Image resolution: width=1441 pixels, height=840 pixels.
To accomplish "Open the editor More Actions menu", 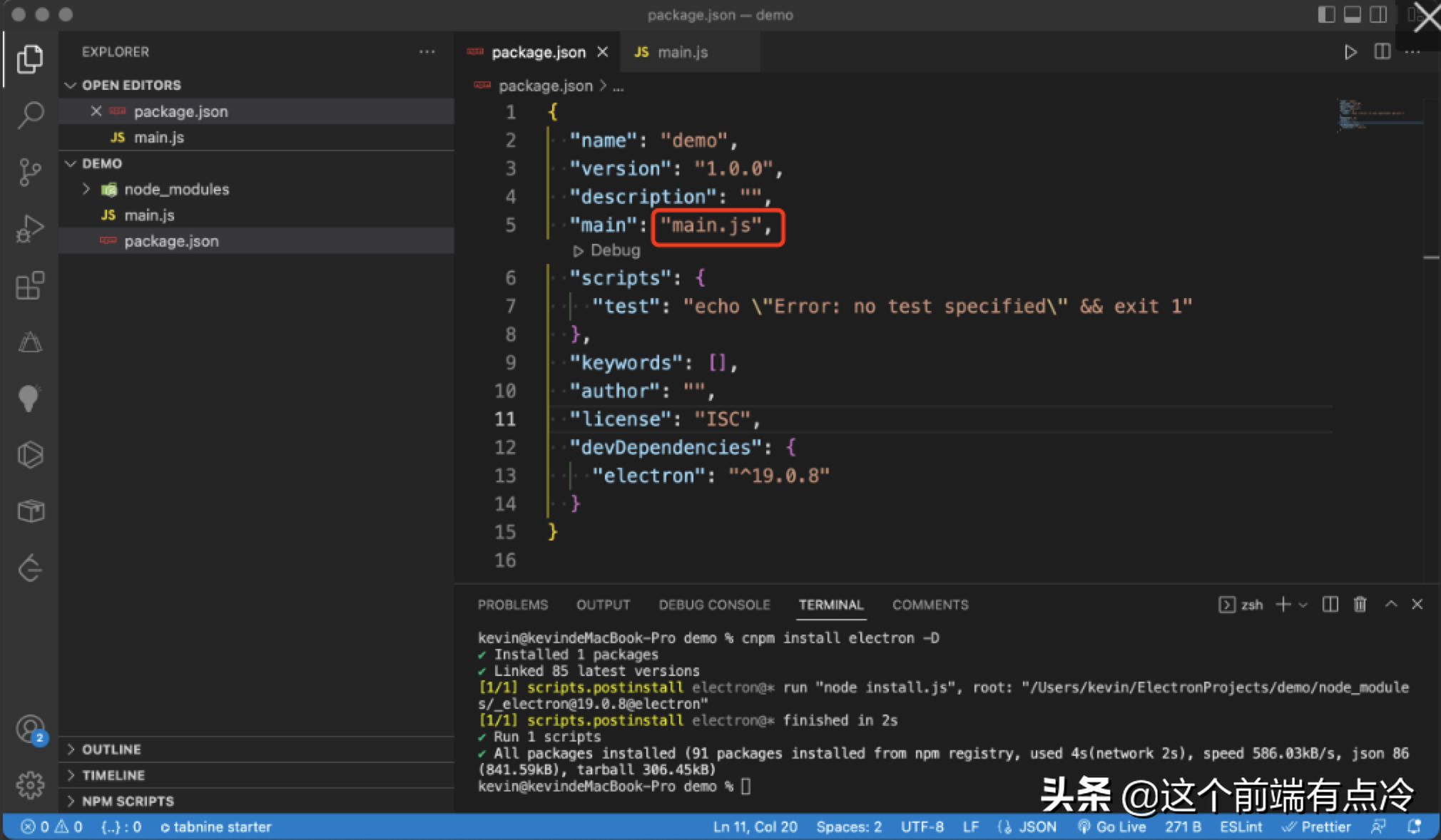I will pos(1412,52).
